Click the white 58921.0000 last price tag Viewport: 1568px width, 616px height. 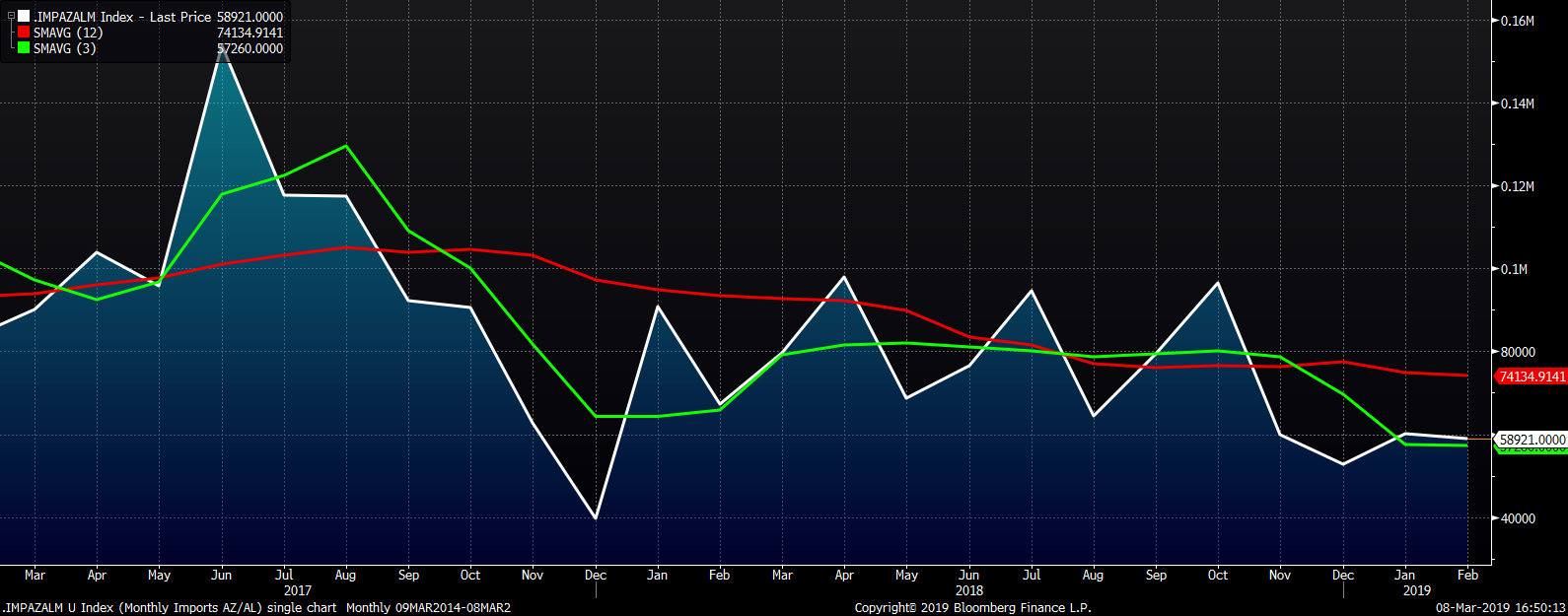(x=1532, y=440)
